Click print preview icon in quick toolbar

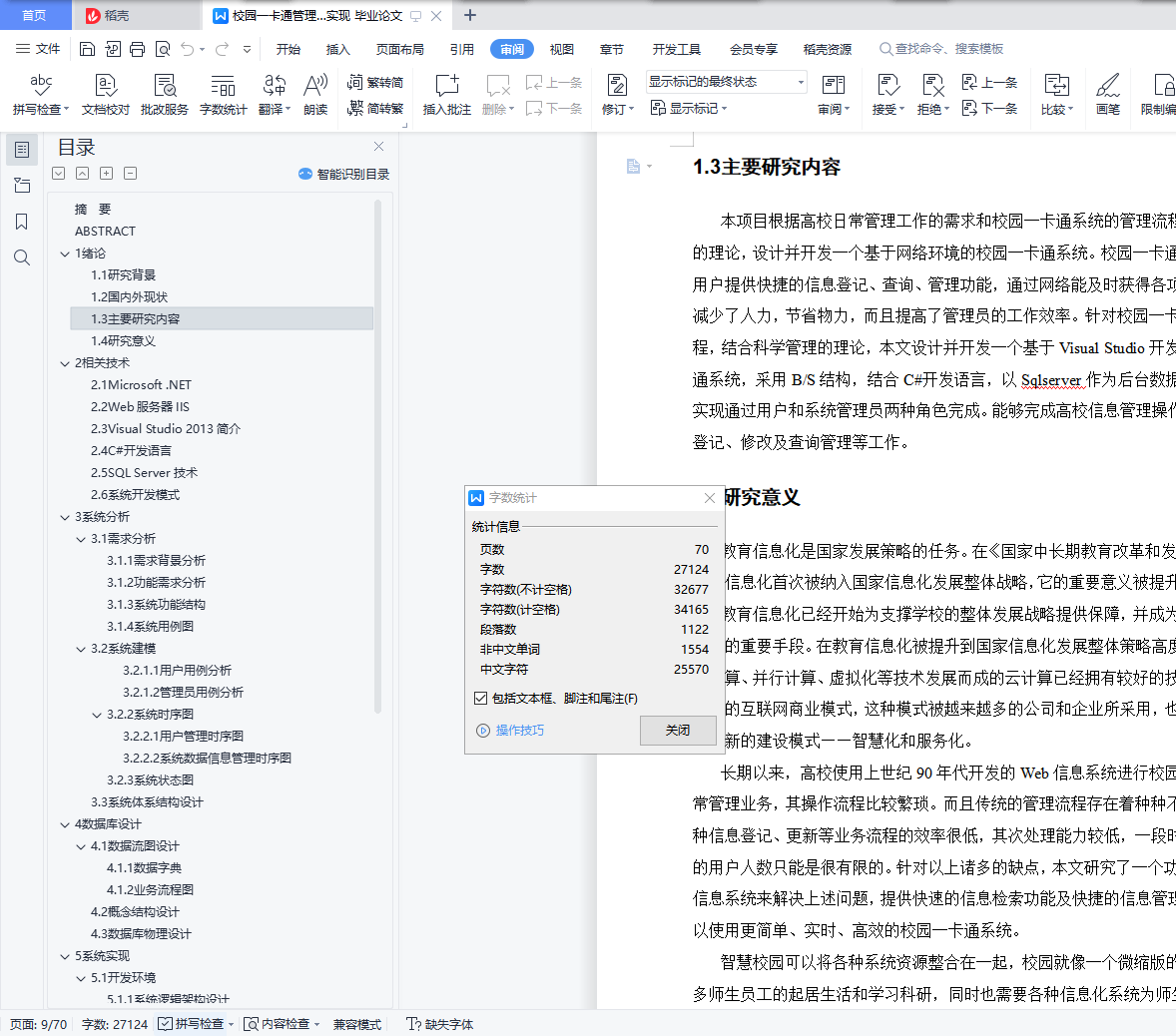coord(162,49)
